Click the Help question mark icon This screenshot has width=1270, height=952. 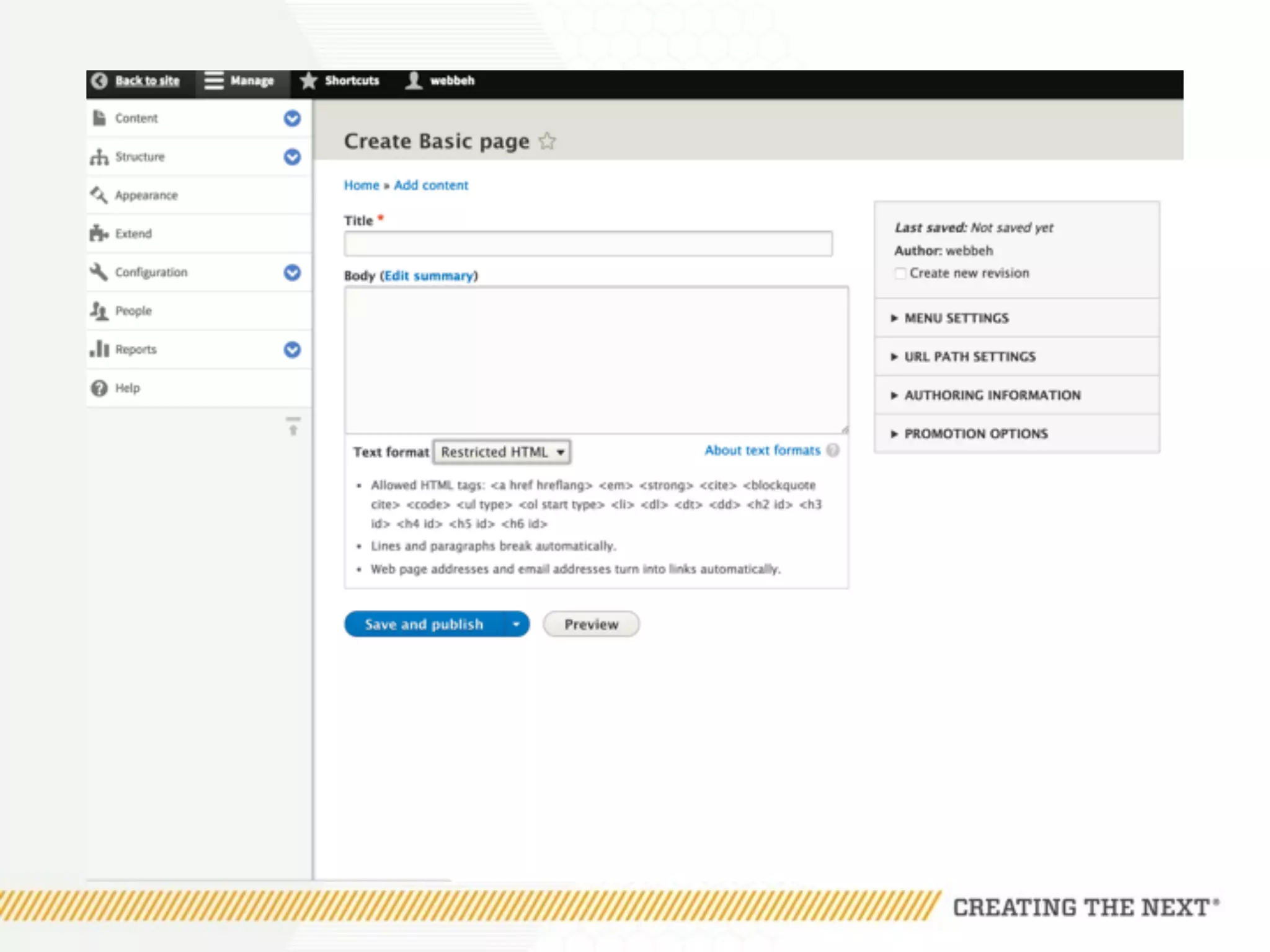99,388
